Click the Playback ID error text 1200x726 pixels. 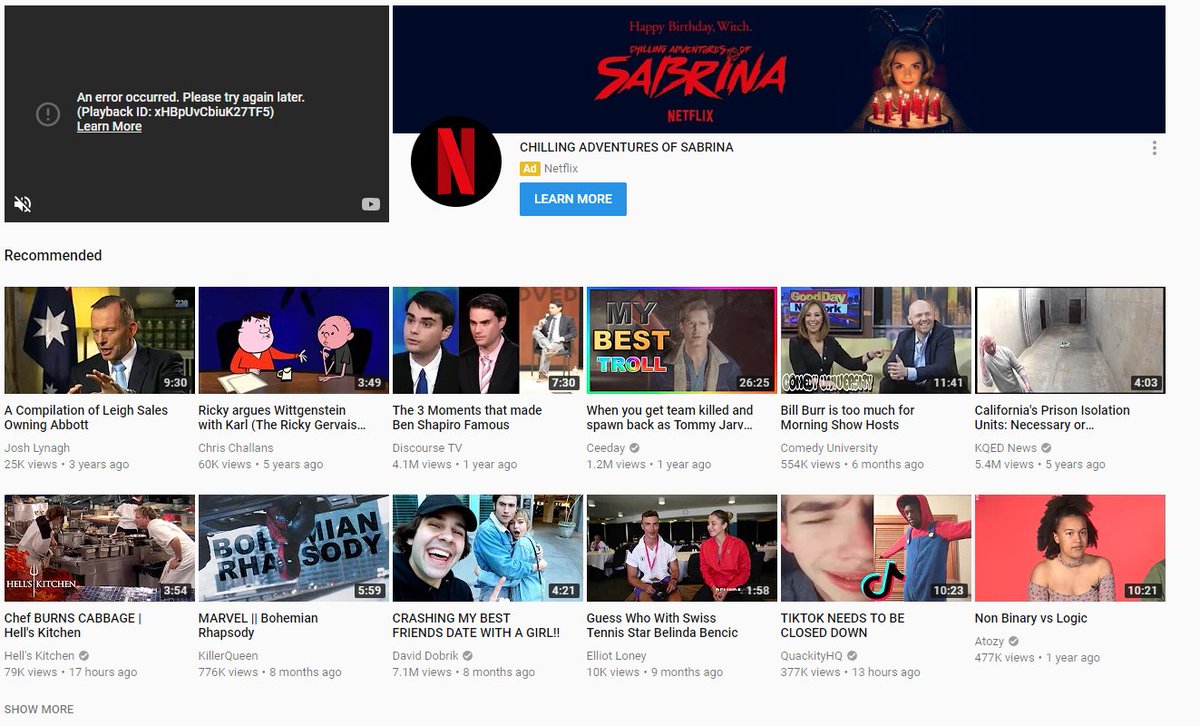click(175, 112)
